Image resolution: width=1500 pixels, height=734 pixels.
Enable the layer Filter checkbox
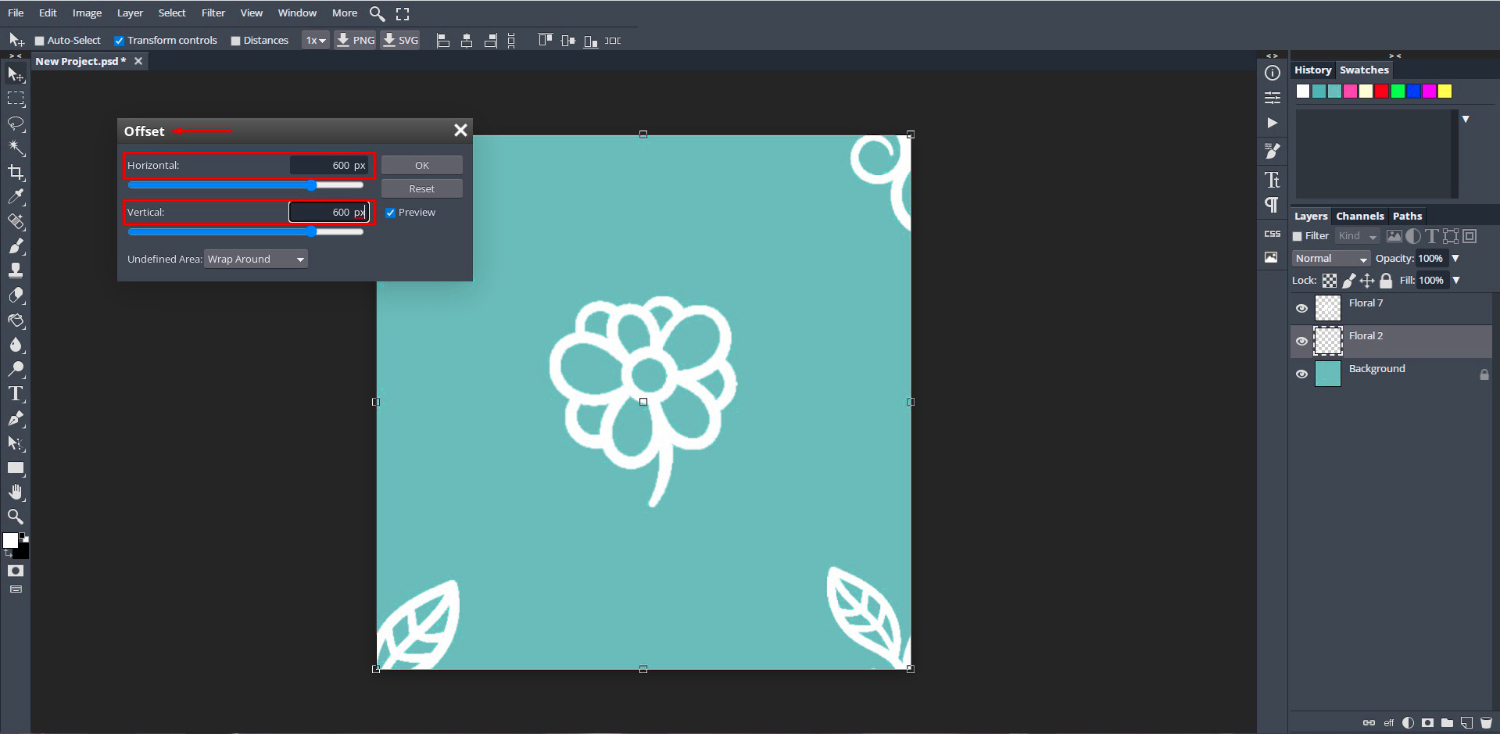click(1298, 236)
